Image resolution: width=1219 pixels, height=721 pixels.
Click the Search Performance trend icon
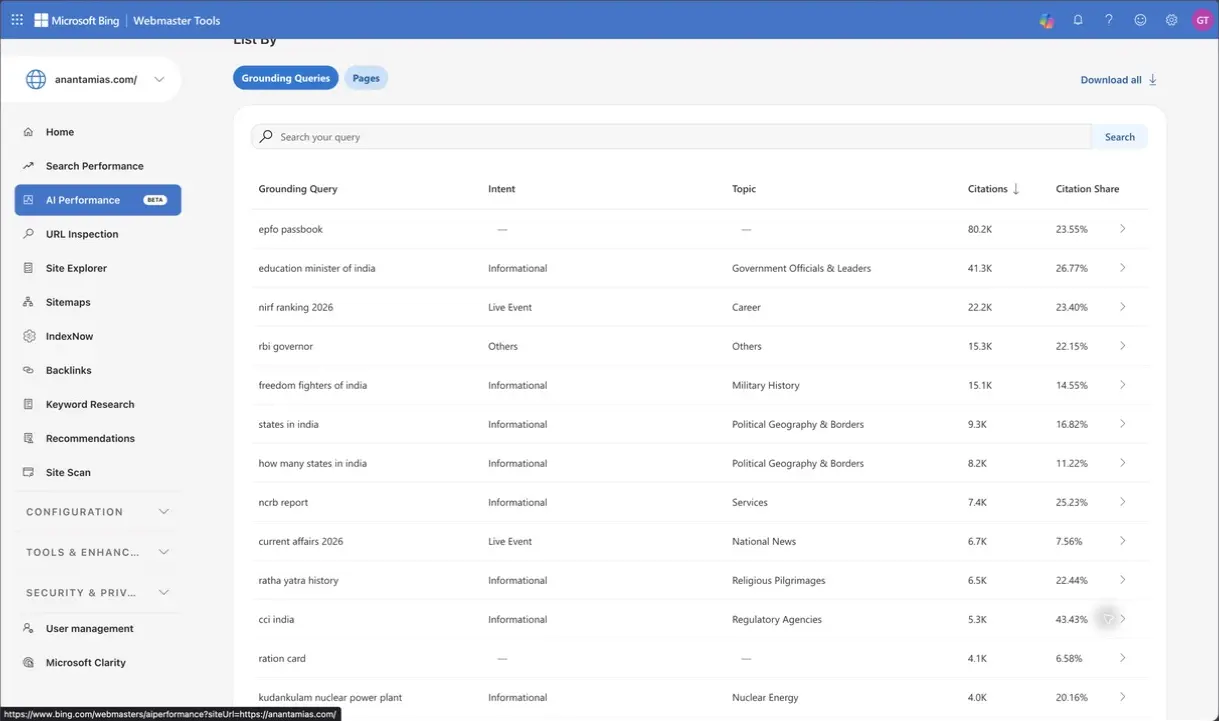coord(28,166)
